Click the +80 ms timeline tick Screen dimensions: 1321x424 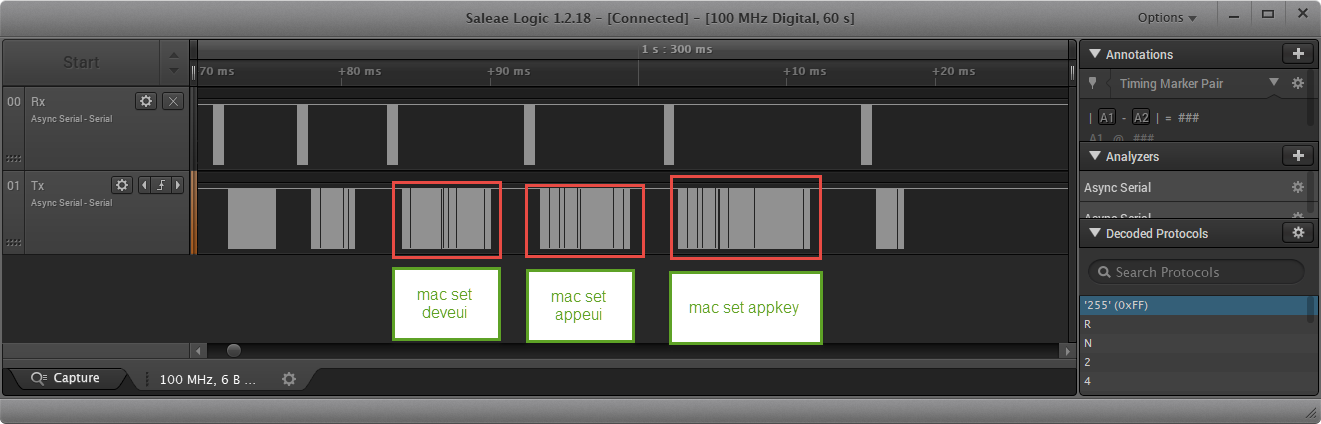tap(360, 71)
